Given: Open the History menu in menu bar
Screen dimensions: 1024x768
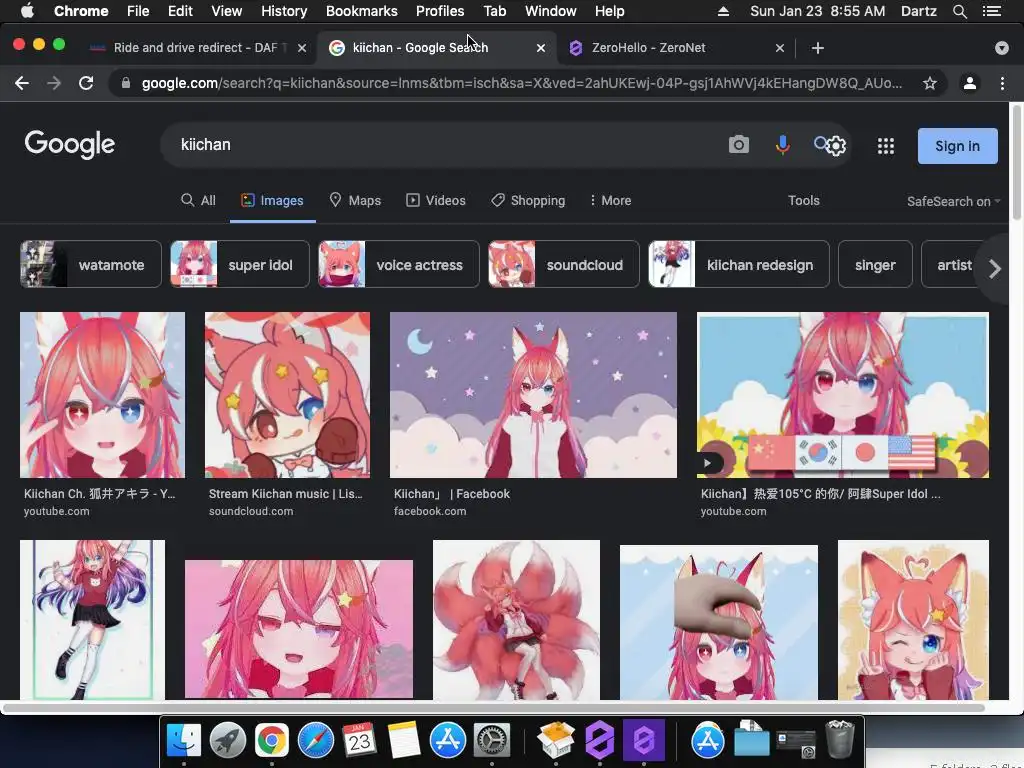Looking at the screenshot, I should pyautogui.click(x=283, y=11).
